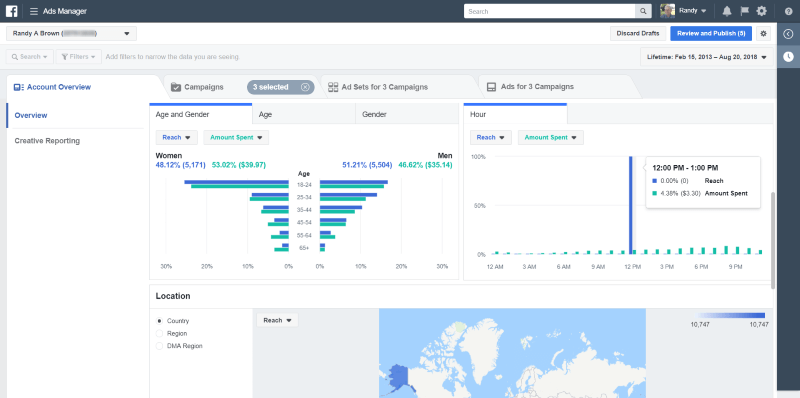This screenshot has width=800, height=398.
Task: Click the flag pages icon
Action: click(x=744, y=11)
